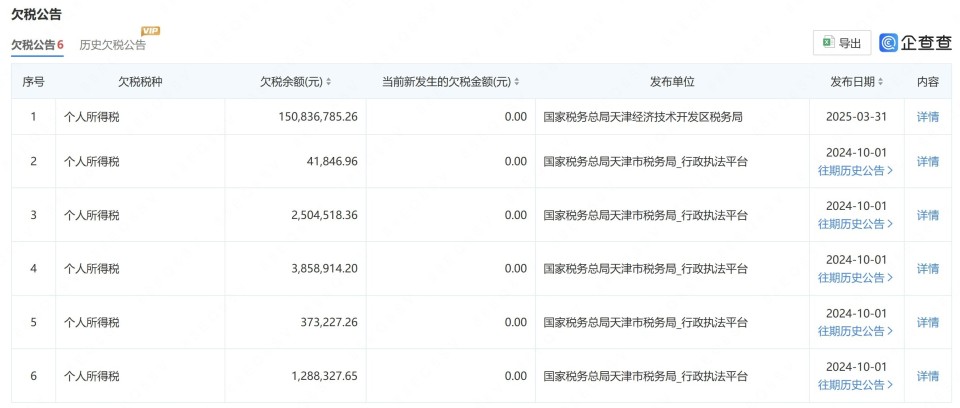Open 详情 for row 5

[x=928, y=322]
